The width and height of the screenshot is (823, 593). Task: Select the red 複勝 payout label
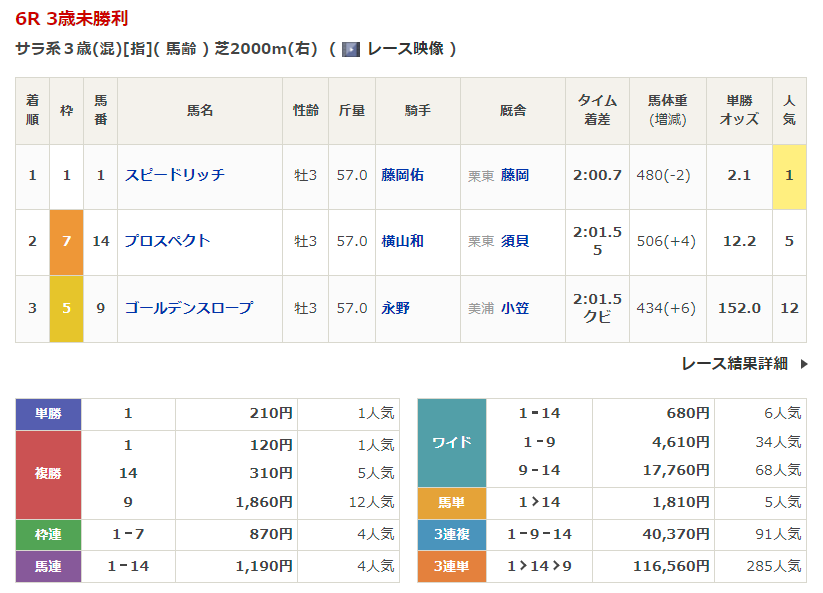[x=48, y=473]
